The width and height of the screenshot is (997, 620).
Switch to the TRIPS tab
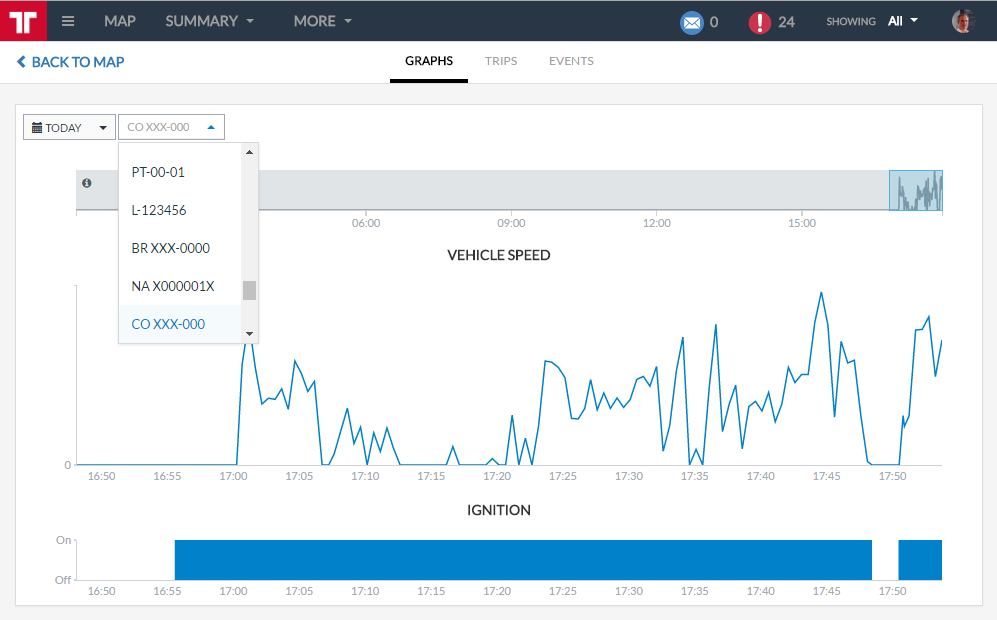501,61
